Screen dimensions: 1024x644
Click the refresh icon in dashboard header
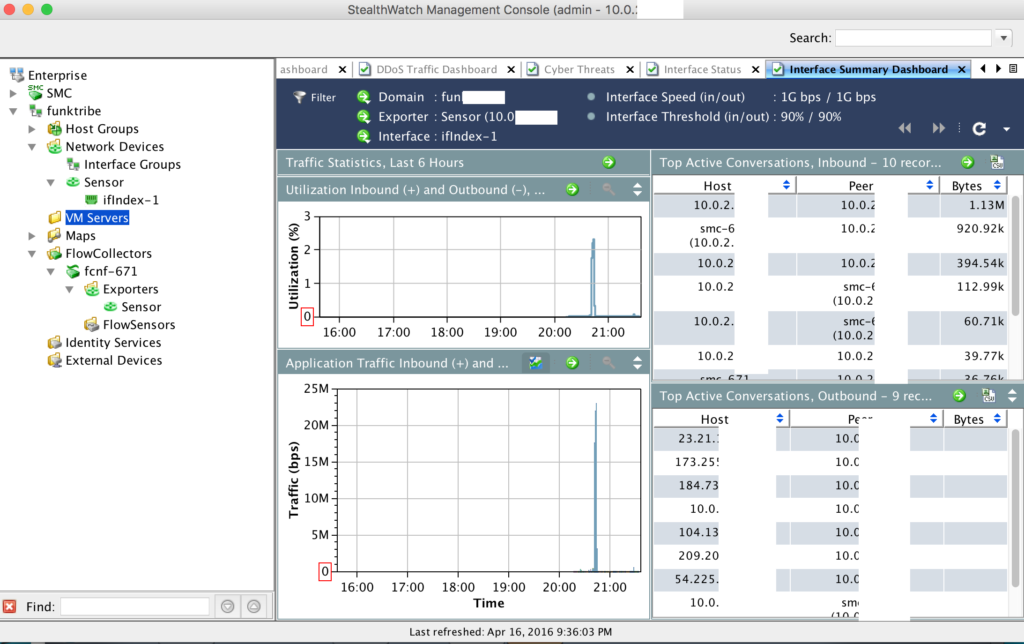tap(980, 129)
